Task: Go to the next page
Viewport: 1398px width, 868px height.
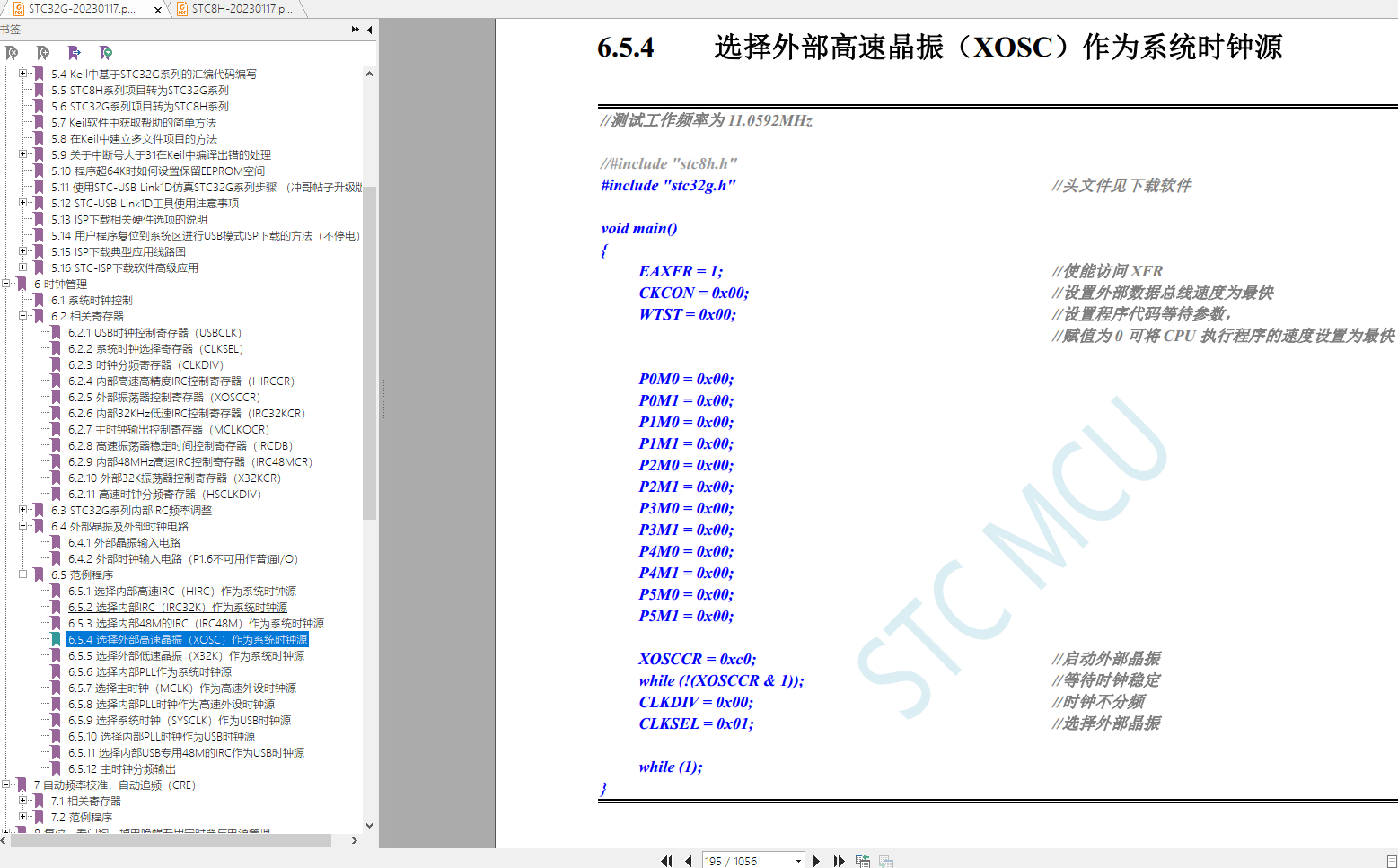Action: click(x=816, y=861)
